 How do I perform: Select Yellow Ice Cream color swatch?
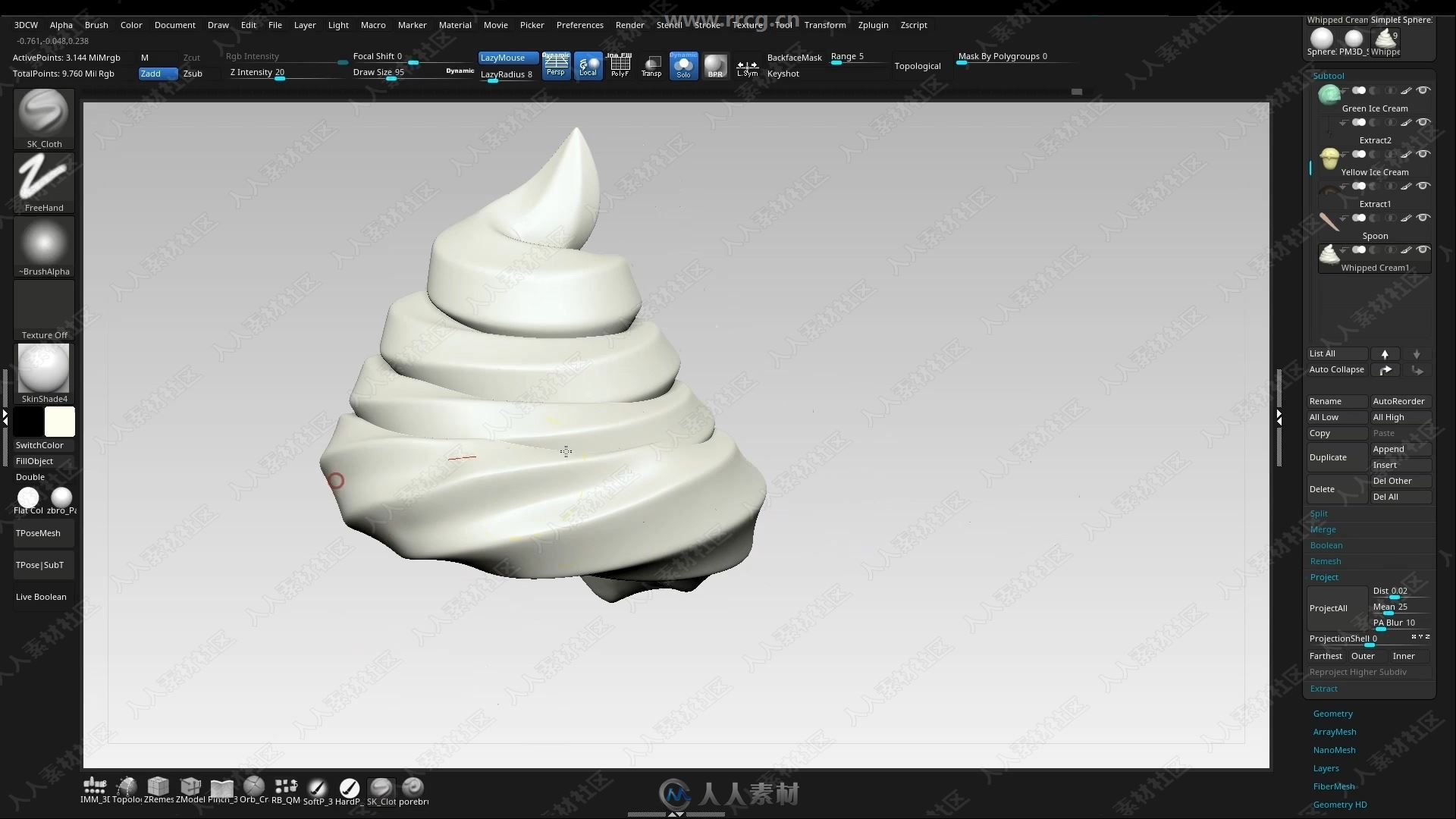coord(1330,156)
